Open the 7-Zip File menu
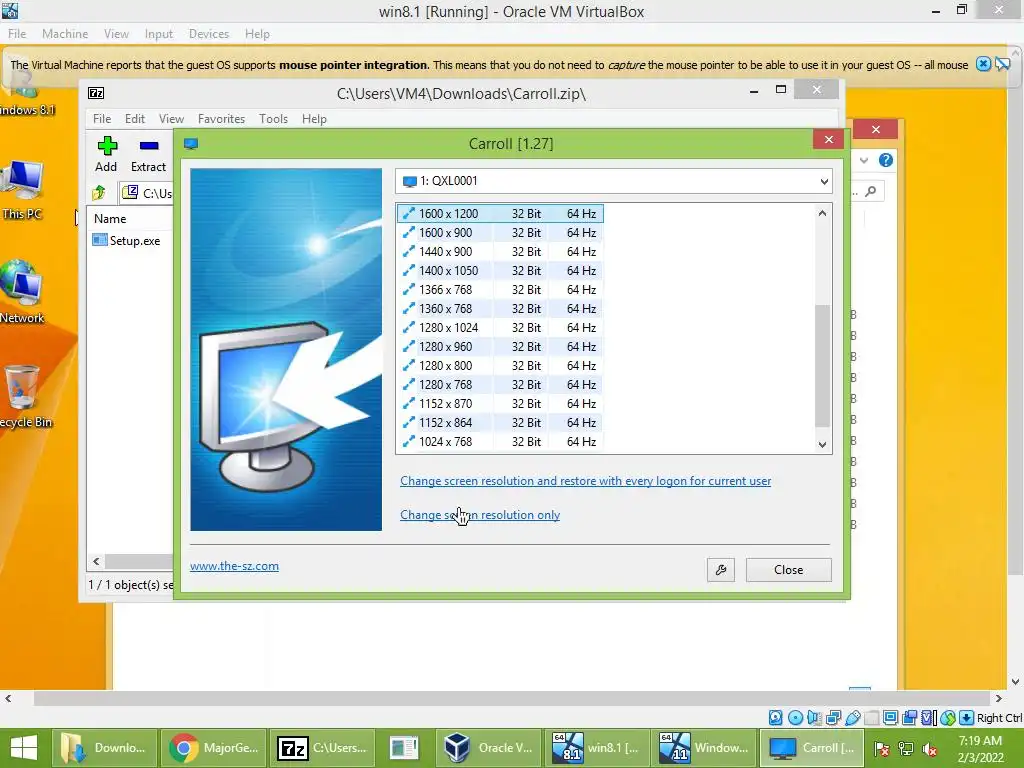This screenshot has width=1024, height=768. coord(102,119)
